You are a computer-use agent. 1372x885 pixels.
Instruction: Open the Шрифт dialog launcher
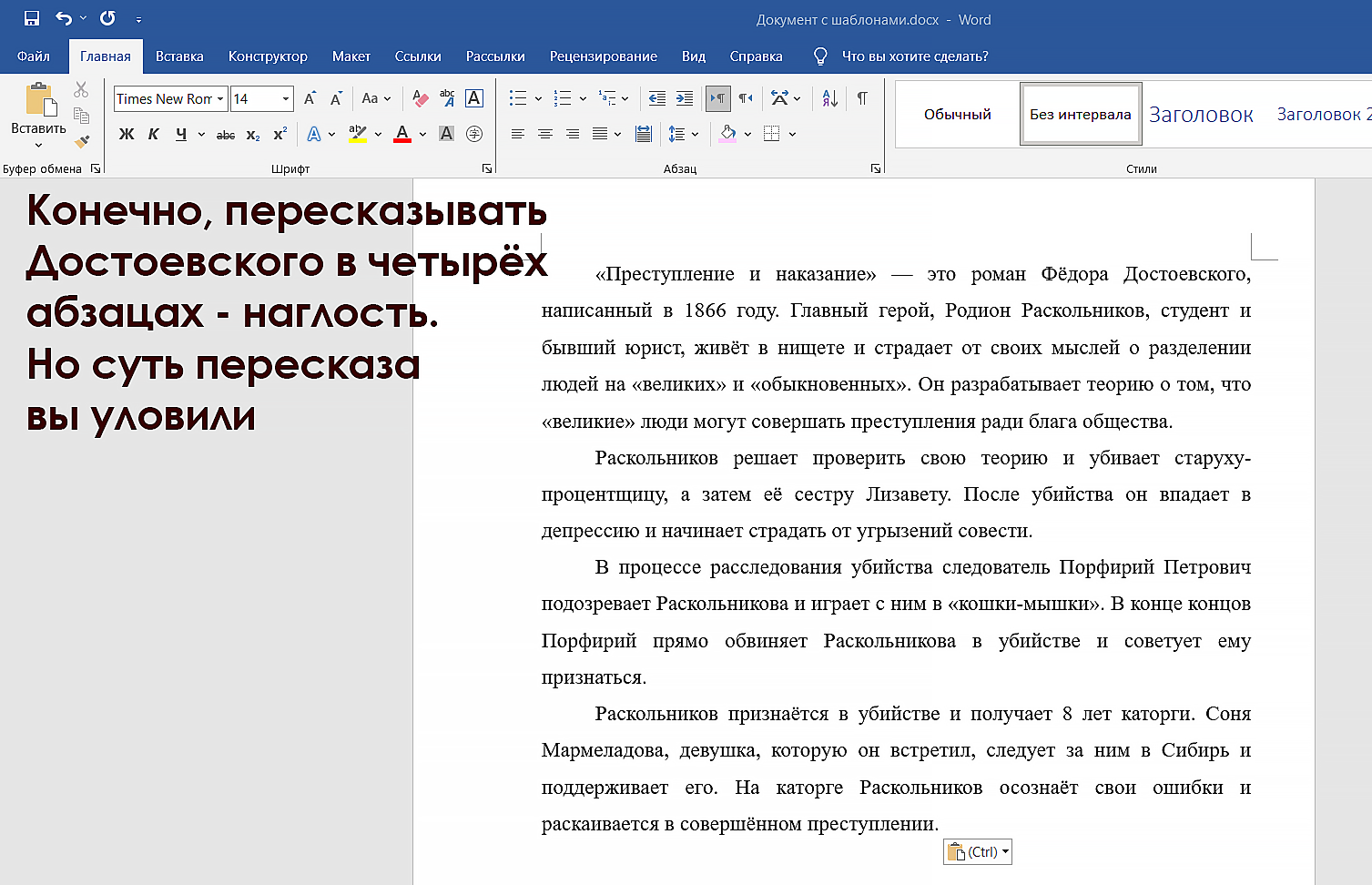click(x=487, y=168)
